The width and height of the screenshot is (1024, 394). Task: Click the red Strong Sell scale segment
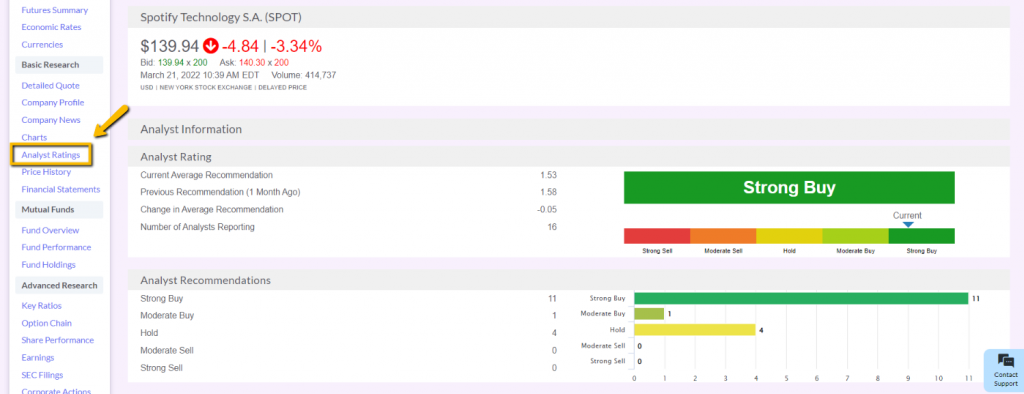coord(657,236)
